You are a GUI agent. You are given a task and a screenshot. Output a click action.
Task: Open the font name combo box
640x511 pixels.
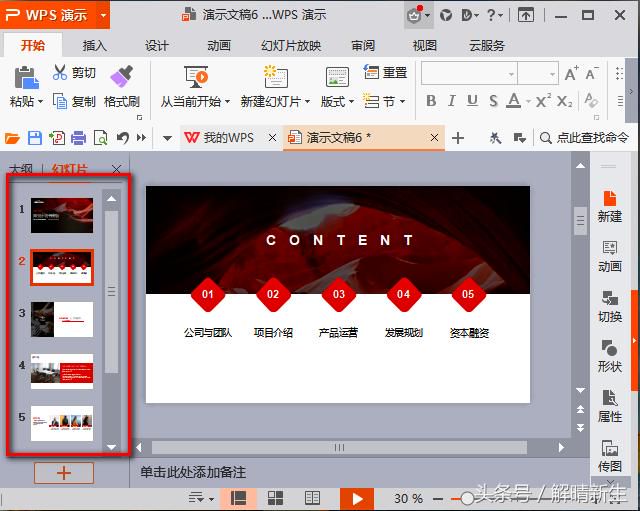(469, 73)
